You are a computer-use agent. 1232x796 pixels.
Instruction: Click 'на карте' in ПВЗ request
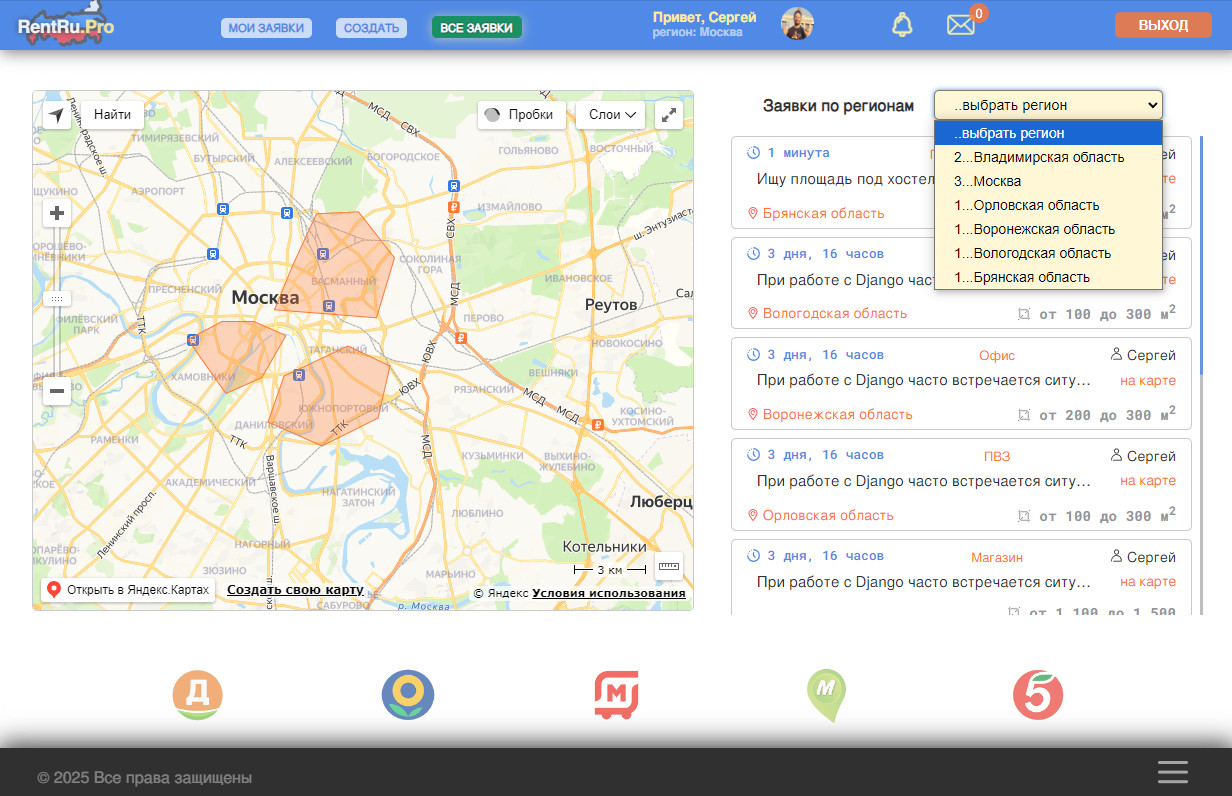coord(1147,481)
